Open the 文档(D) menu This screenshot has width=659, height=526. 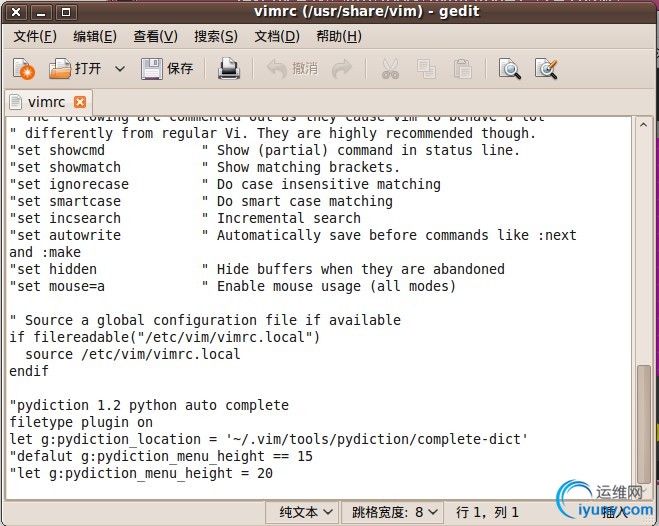pyautogui.click(x=277, y=37)
